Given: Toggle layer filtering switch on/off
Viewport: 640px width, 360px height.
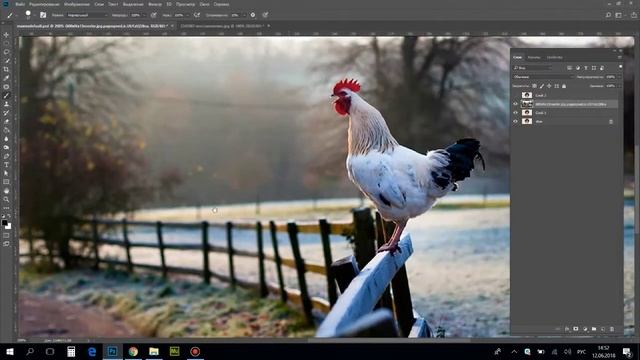Looking at the screenshot, I should point(620,67).
